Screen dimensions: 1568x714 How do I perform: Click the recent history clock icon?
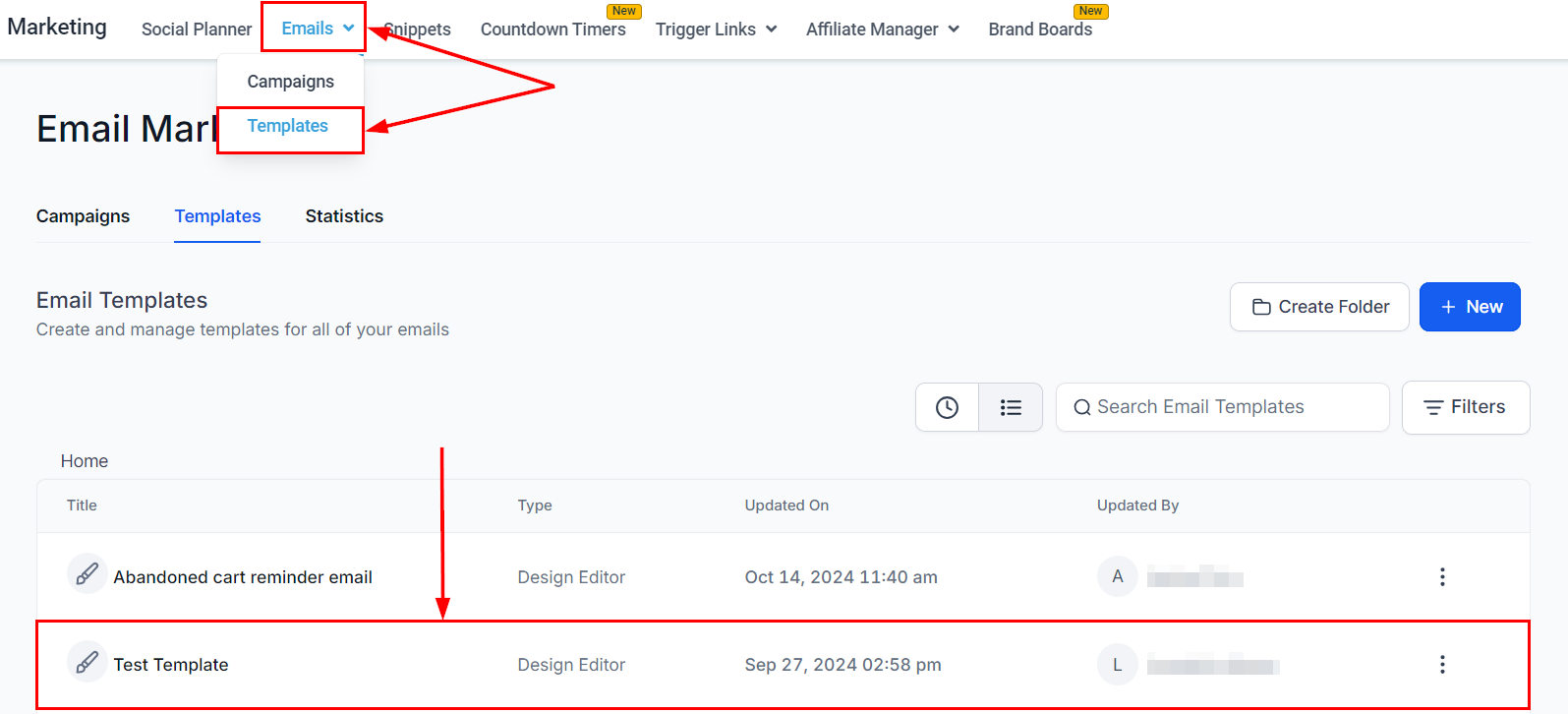947,407
